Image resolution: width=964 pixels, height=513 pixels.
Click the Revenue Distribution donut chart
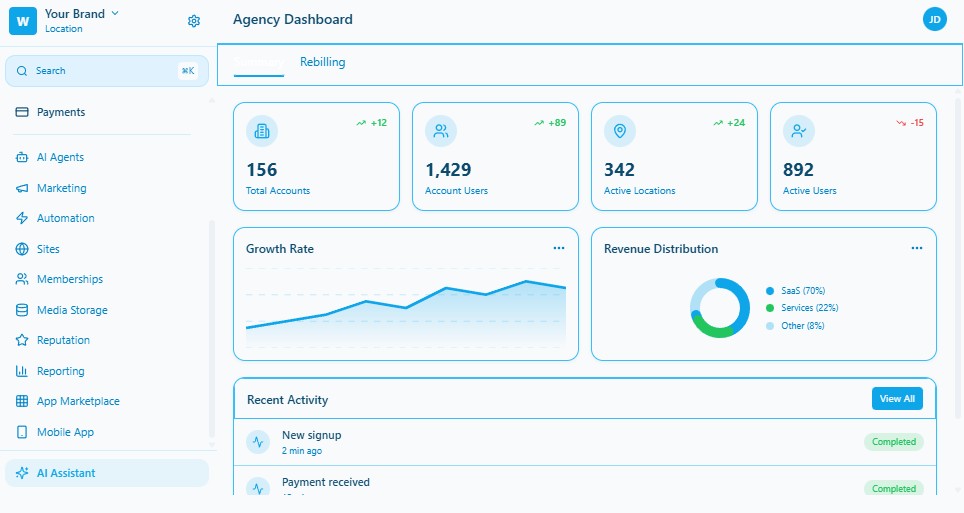(x=720, y=308)
